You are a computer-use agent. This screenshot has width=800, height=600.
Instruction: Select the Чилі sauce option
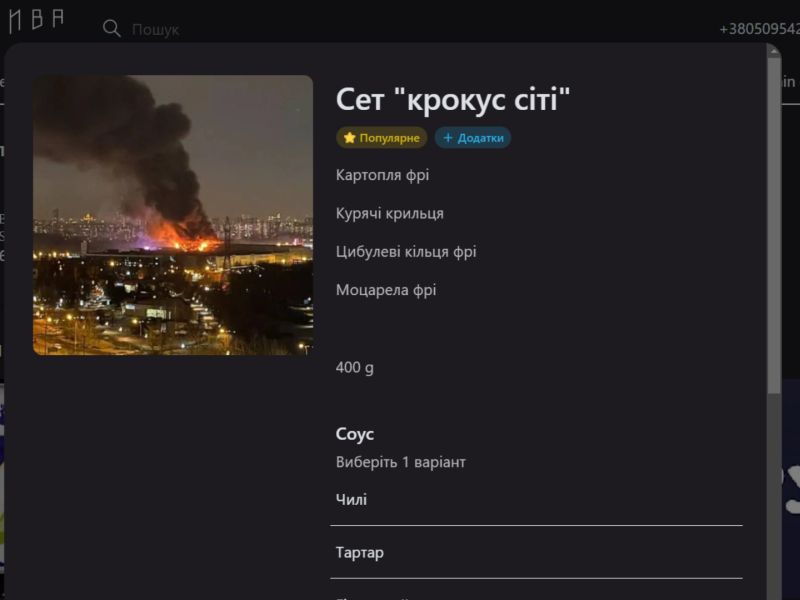tap(536, 499)
